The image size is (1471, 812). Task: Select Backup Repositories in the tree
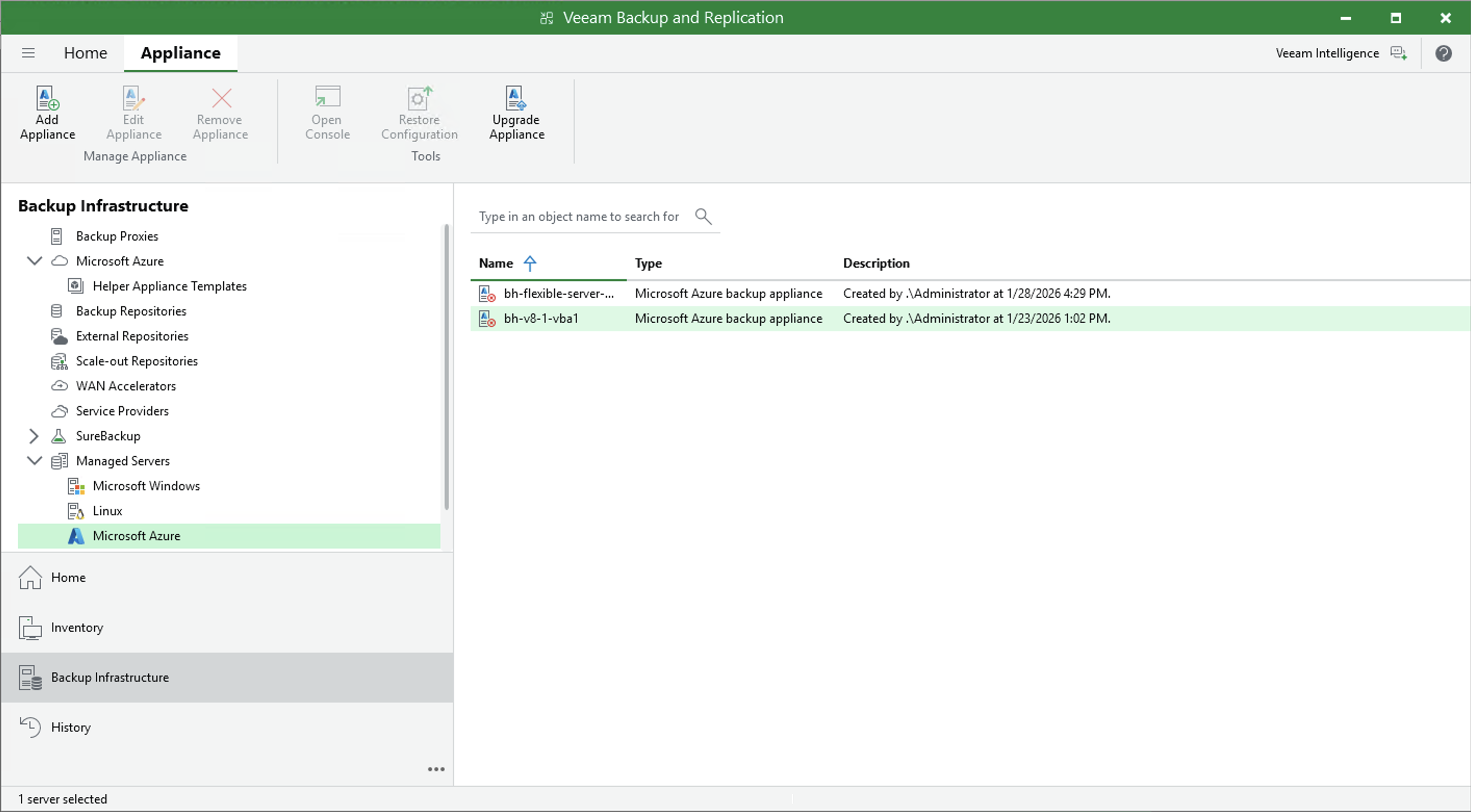131,311
